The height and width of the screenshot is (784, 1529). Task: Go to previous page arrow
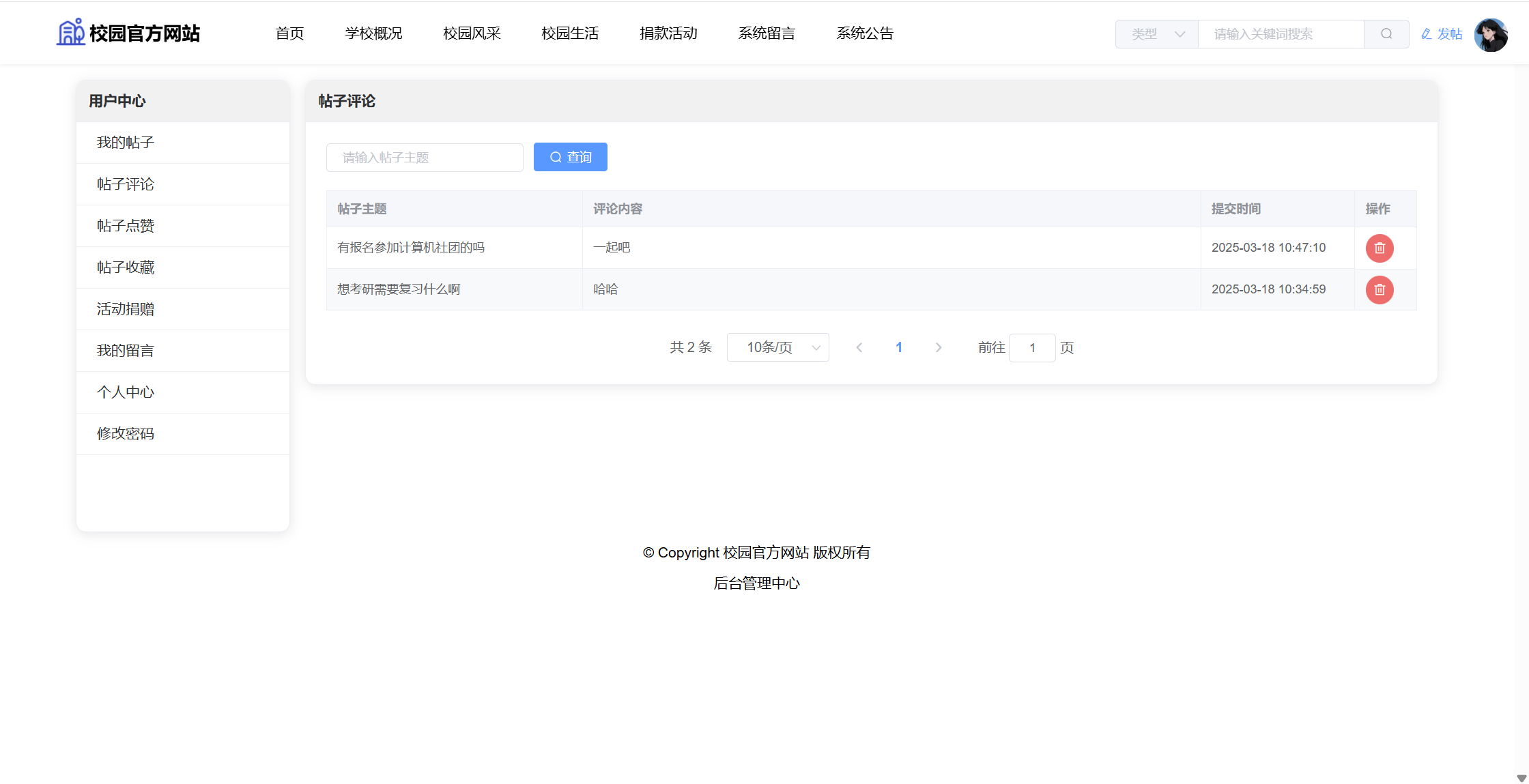tap(859, 348)
